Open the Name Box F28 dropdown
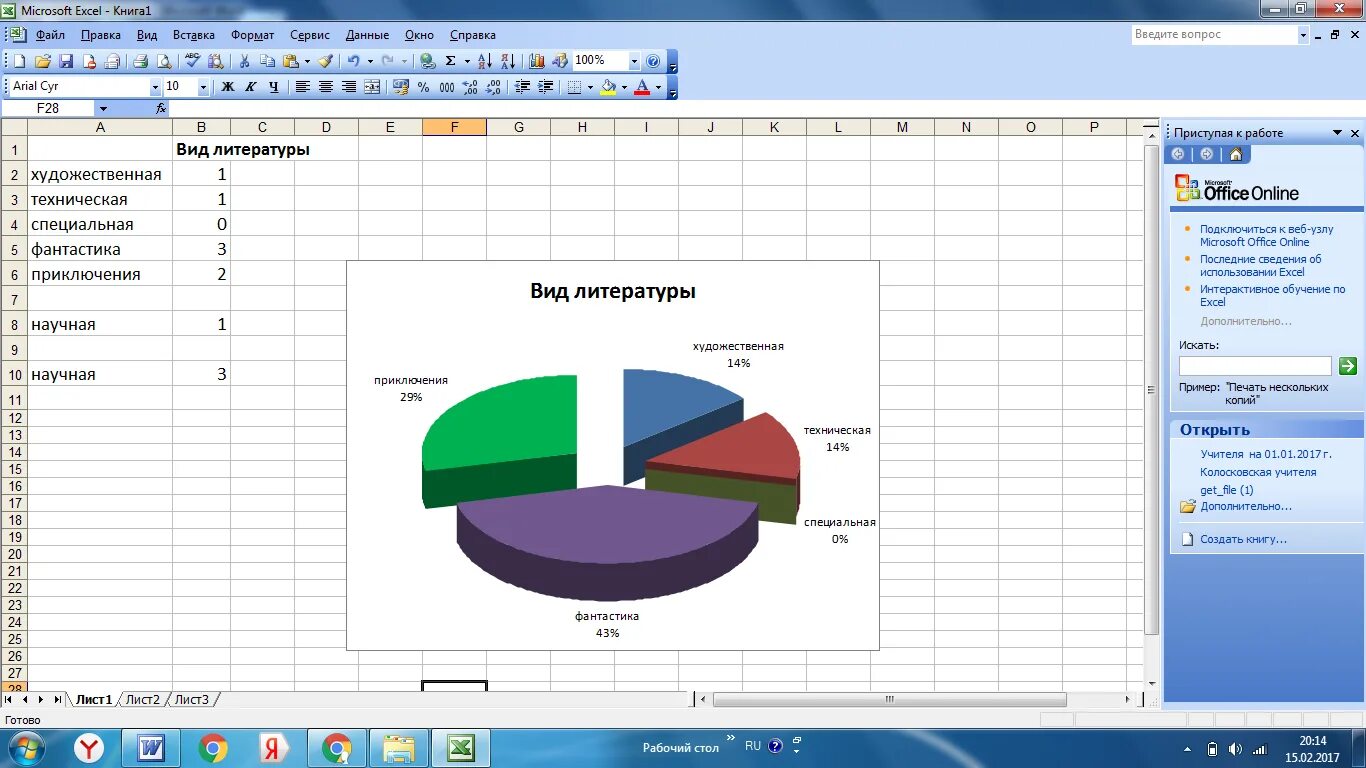Viewport: 1366px width, 768px height. point(103,108)
